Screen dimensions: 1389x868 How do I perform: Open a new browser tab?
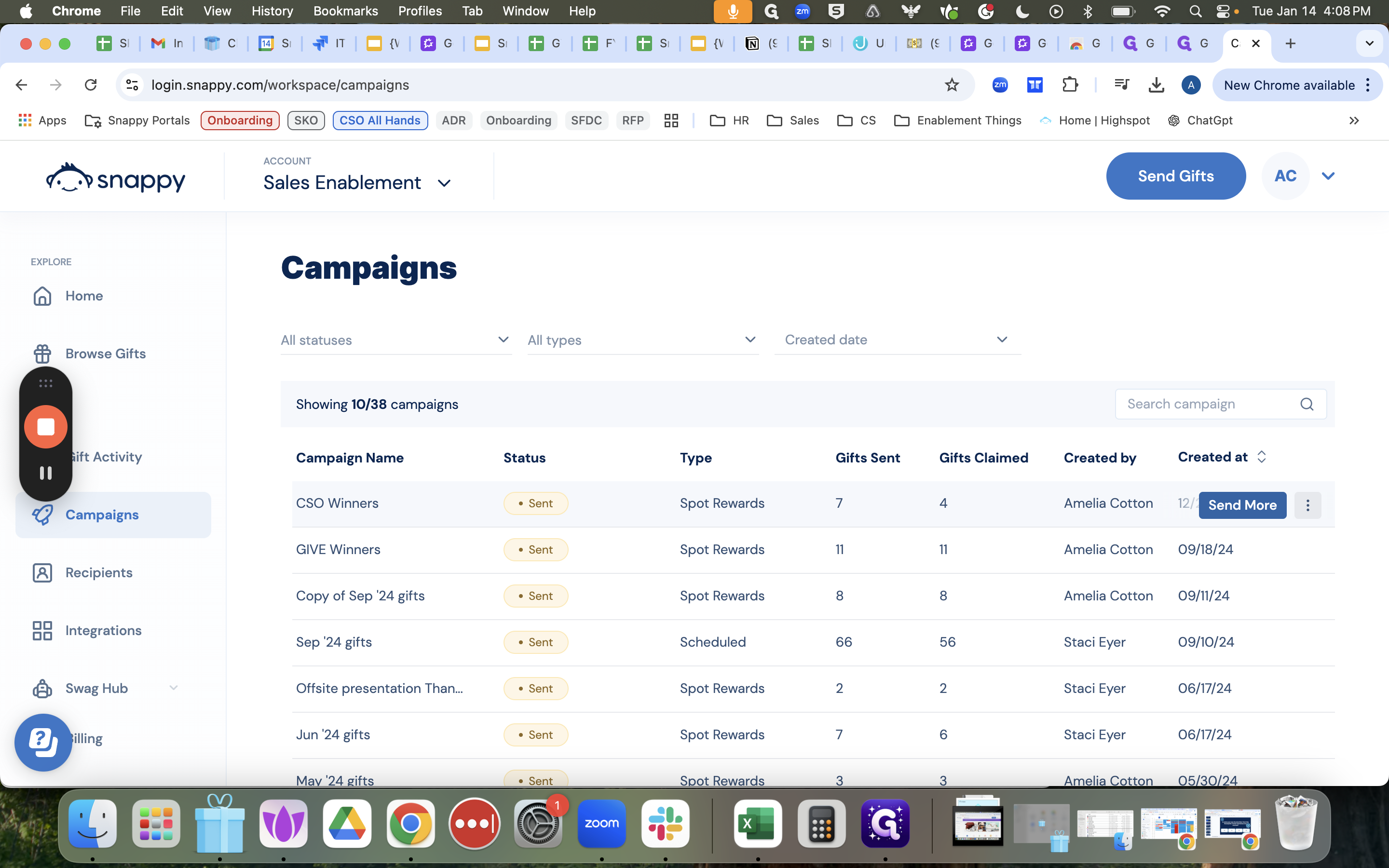1290,43
